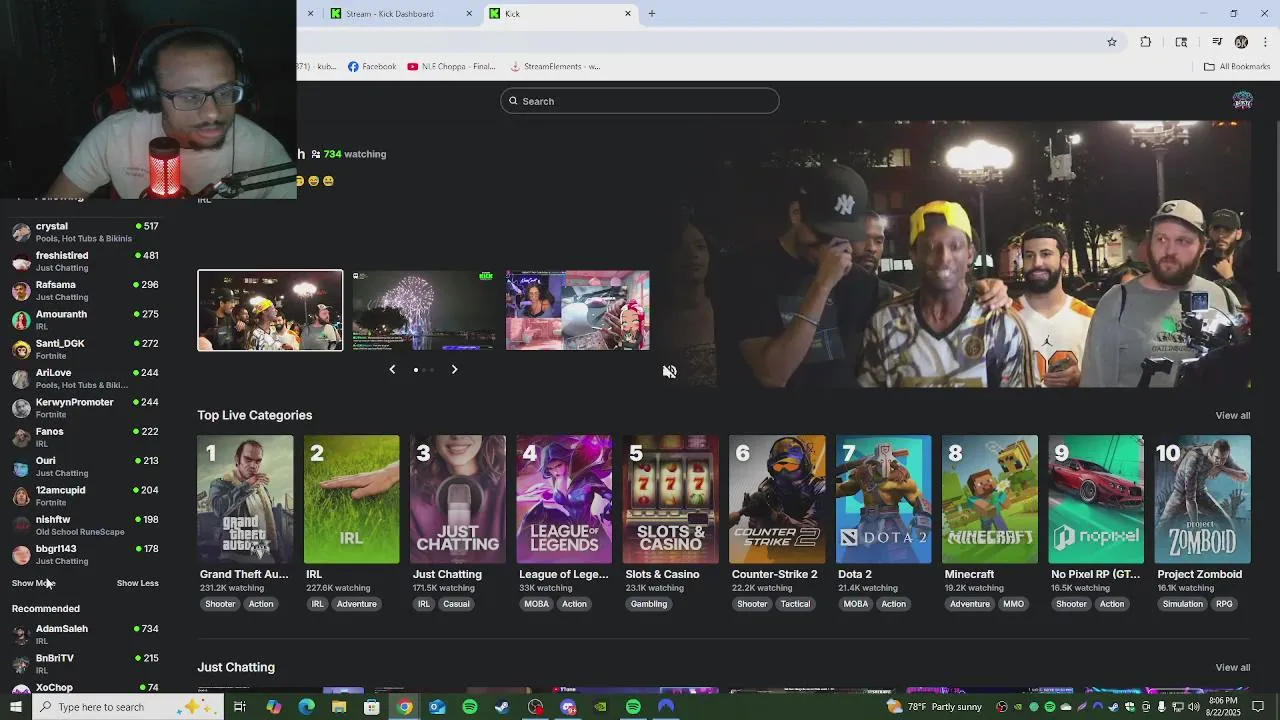Click the Simulation tag under Project Zomboid

(1182, 604)
